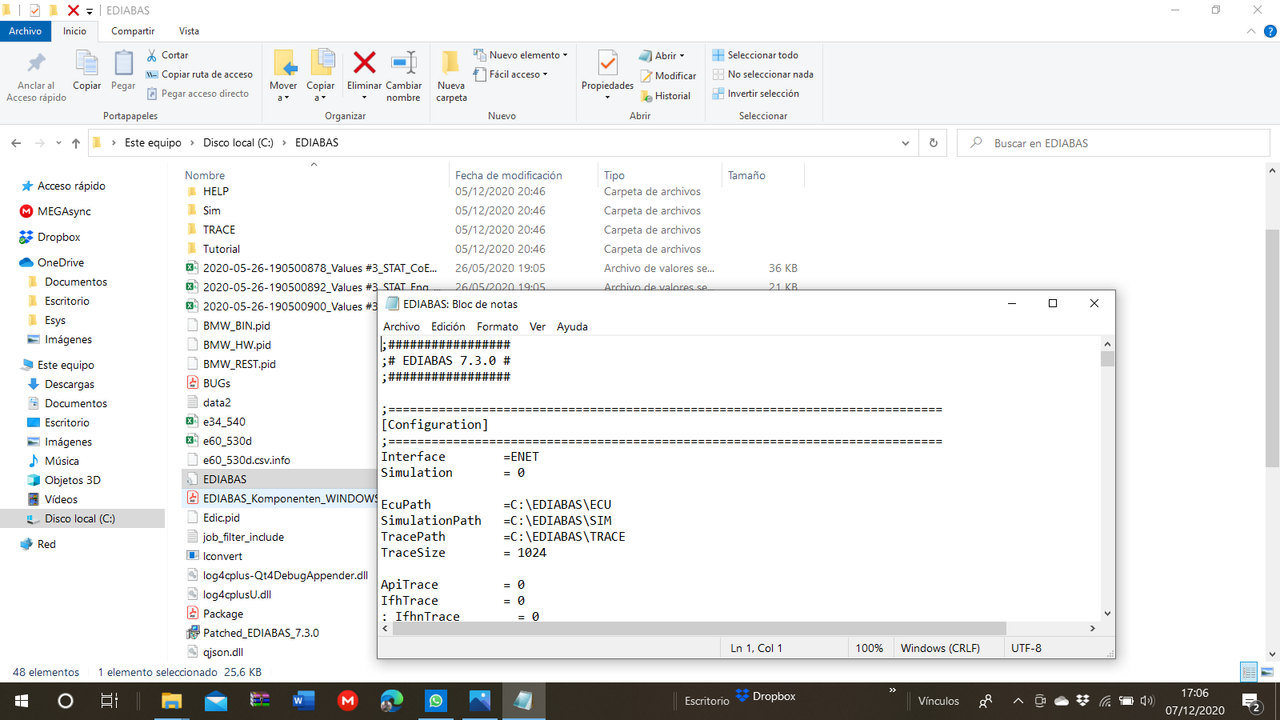1280x720 pixels.
Task: Click No seleccionar nada
Action: [x=762, y=74]
